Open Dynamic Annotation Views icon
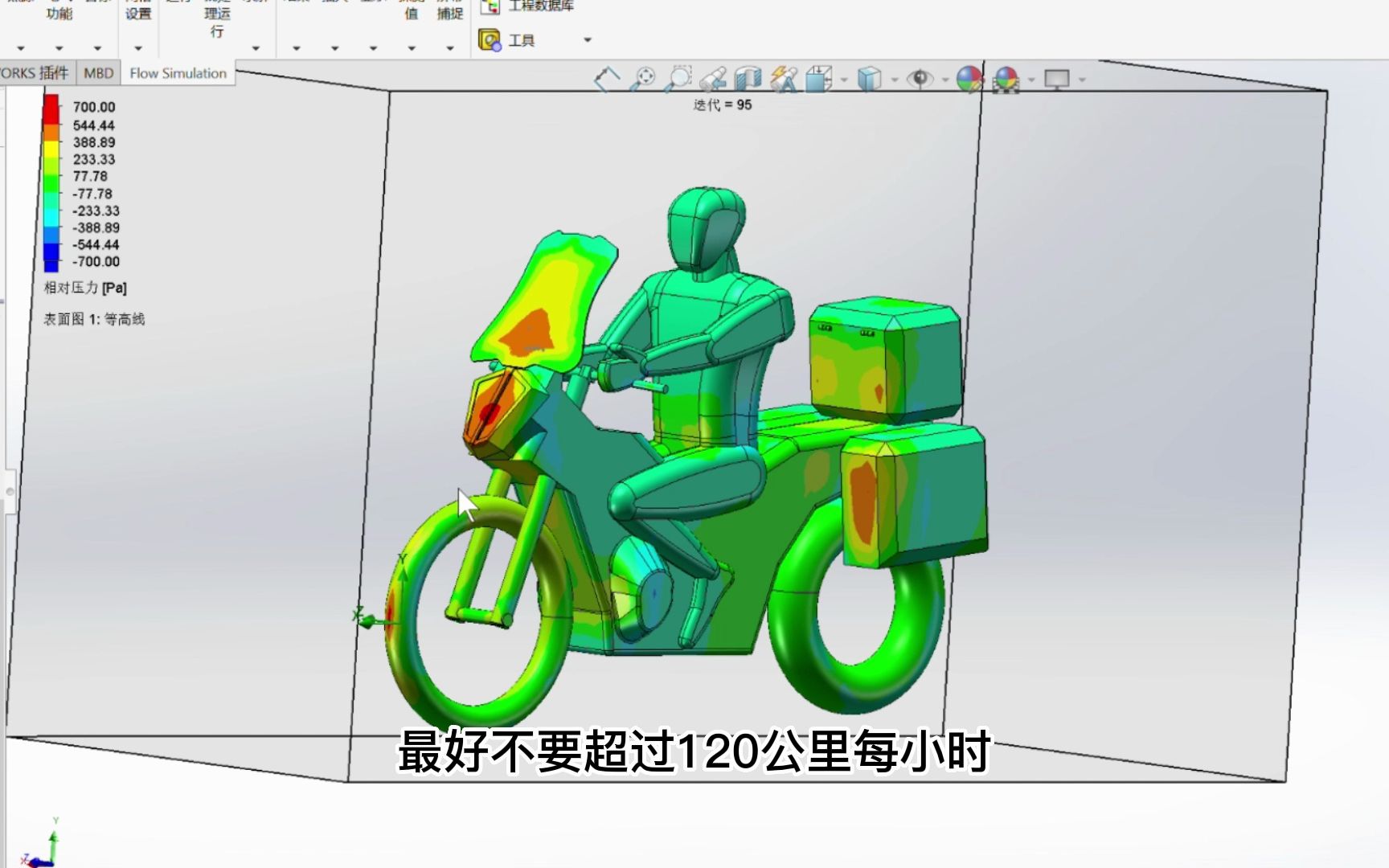The height and width of the screenshot is (868, 1389). [x=784, y=79]
